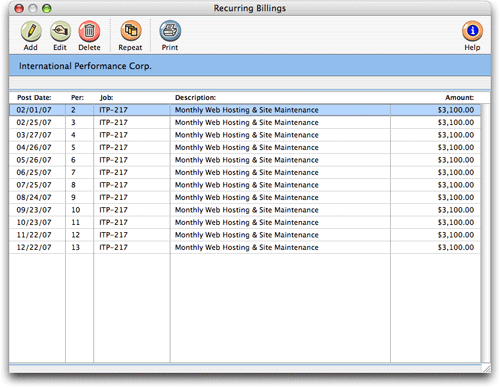Click the Amount column header

point(459,98)
